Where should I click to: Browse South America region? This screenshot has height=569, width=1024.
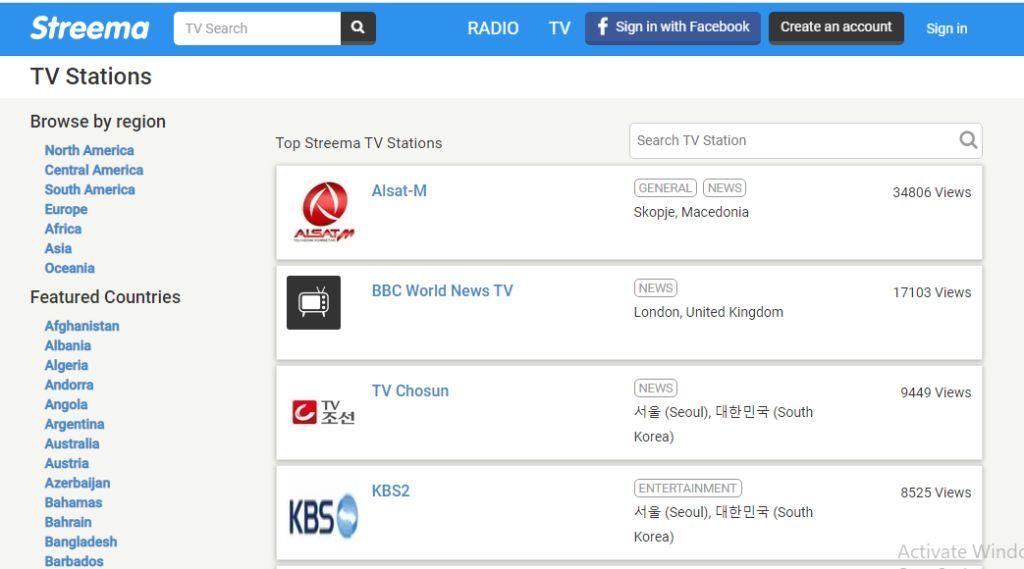click(x=90, y=189)
